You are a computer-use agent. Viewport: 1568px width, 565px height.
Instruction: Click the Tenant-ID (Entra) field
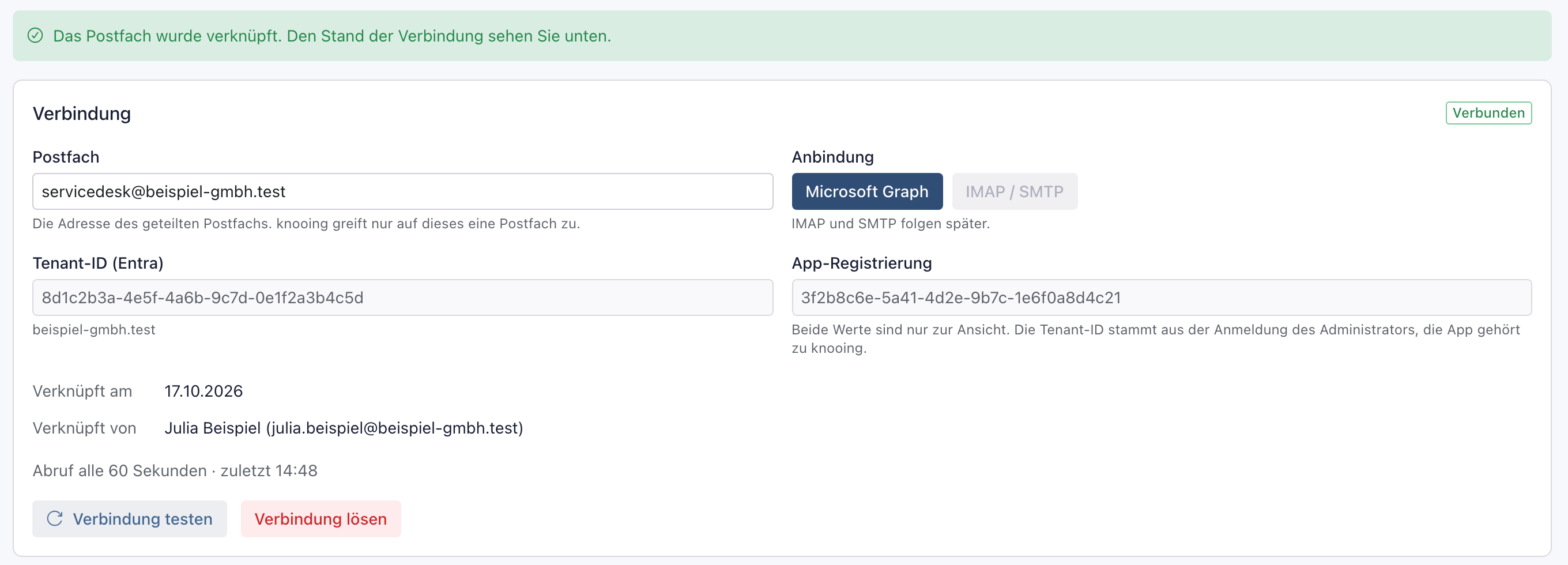coord(402,297)
